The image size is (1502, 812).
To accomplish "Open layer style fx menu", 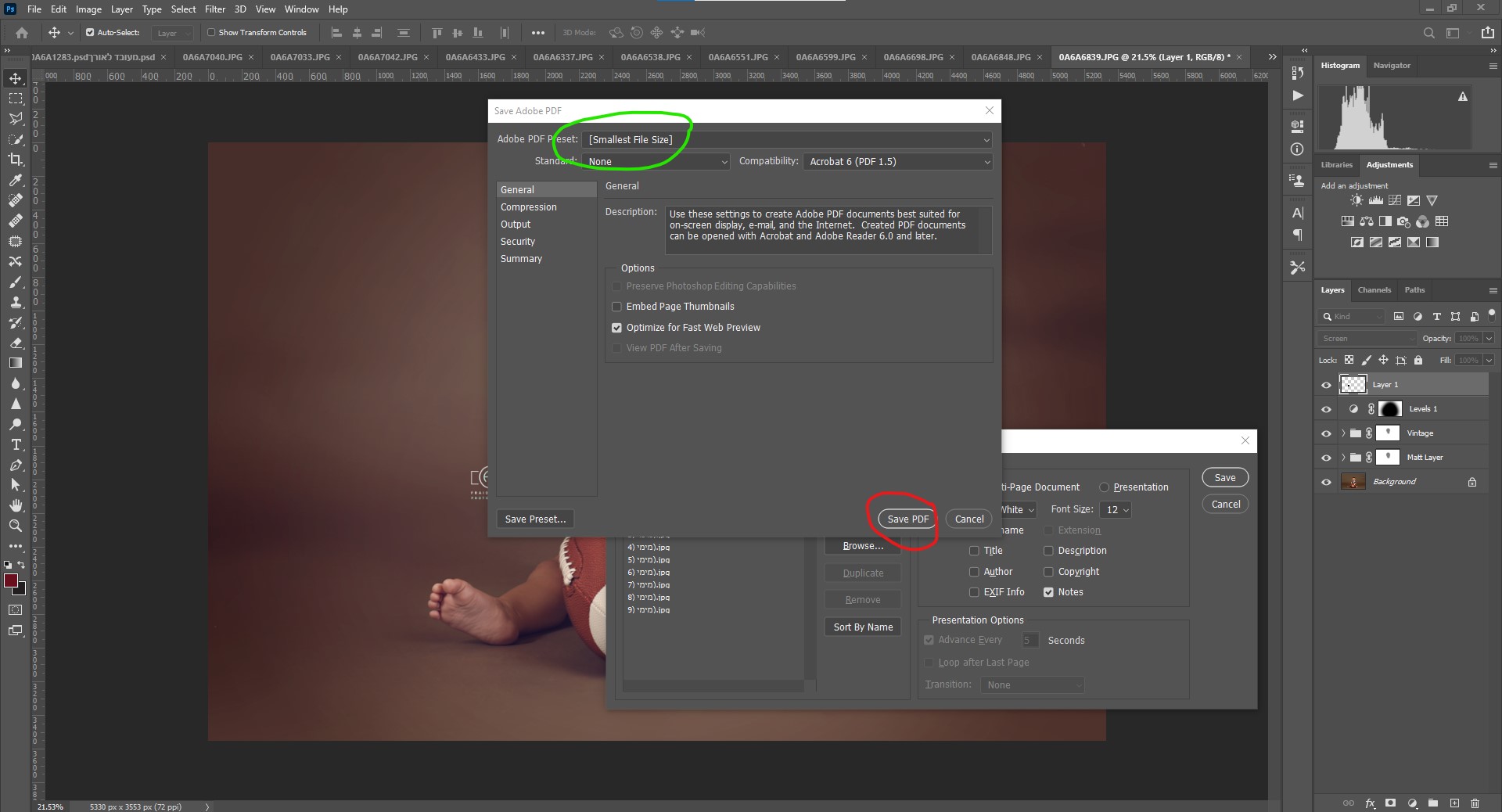I will (1370, 803).
